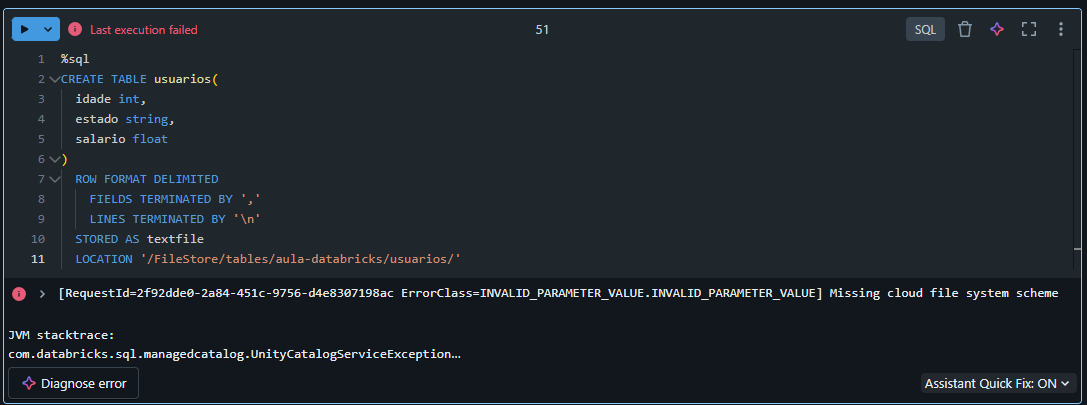Click line number 5 in the gutter

(40, 139)
